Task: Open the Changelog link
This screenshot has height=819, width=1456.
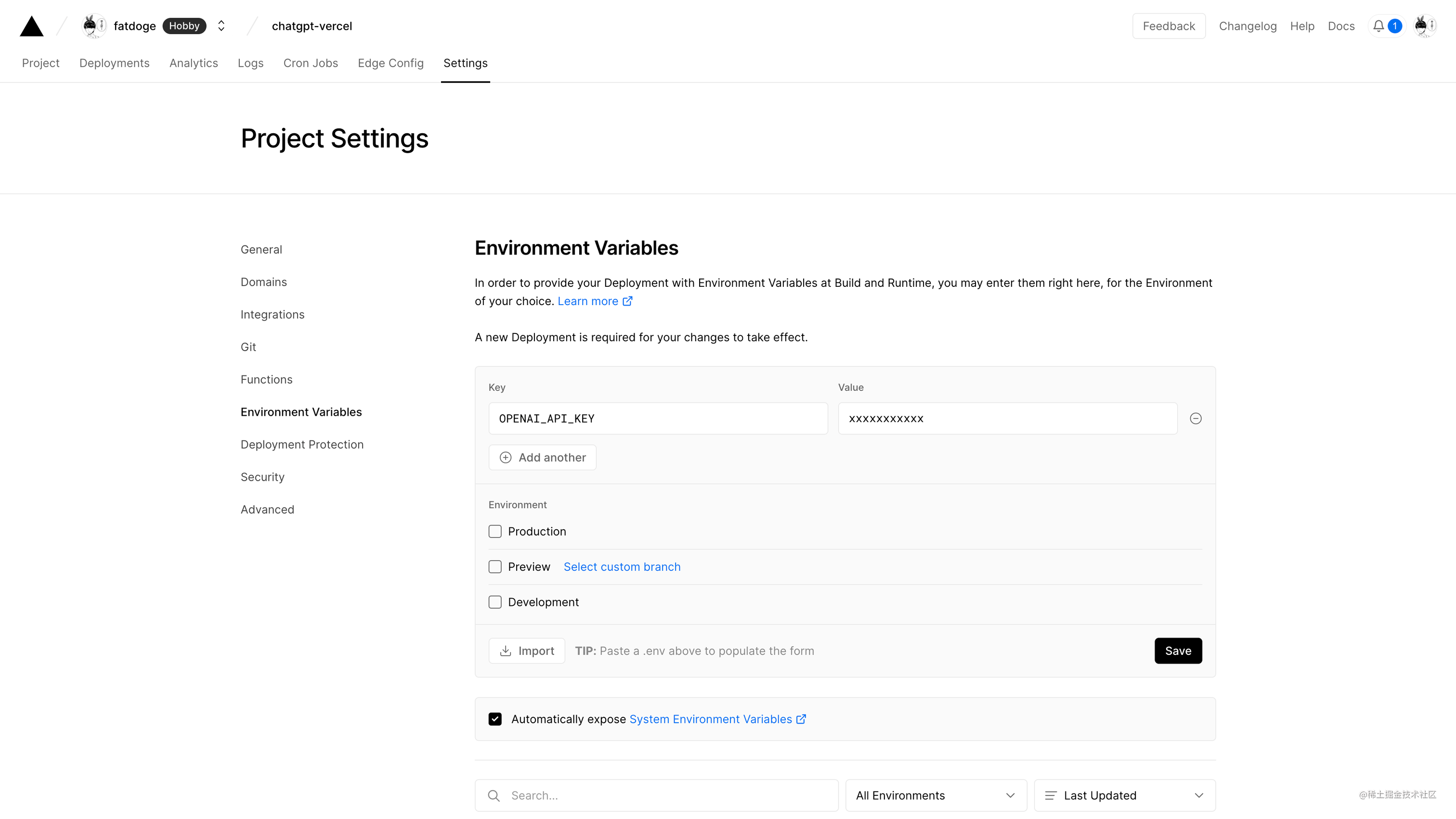Action: pyautogui.click(x=1248, y=26)
